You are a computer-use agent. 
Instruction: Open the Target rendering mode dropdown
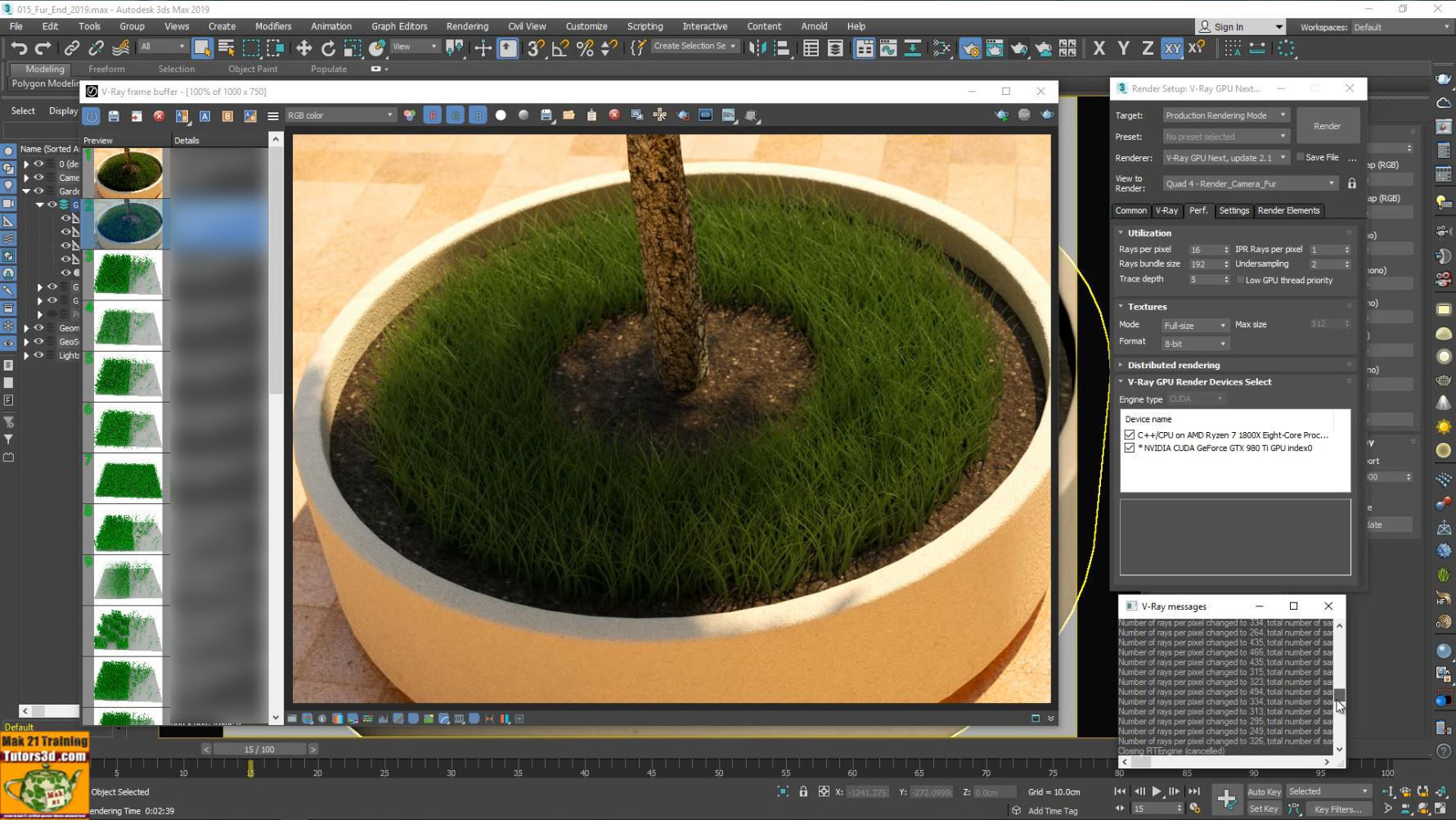pos(1225,115)
